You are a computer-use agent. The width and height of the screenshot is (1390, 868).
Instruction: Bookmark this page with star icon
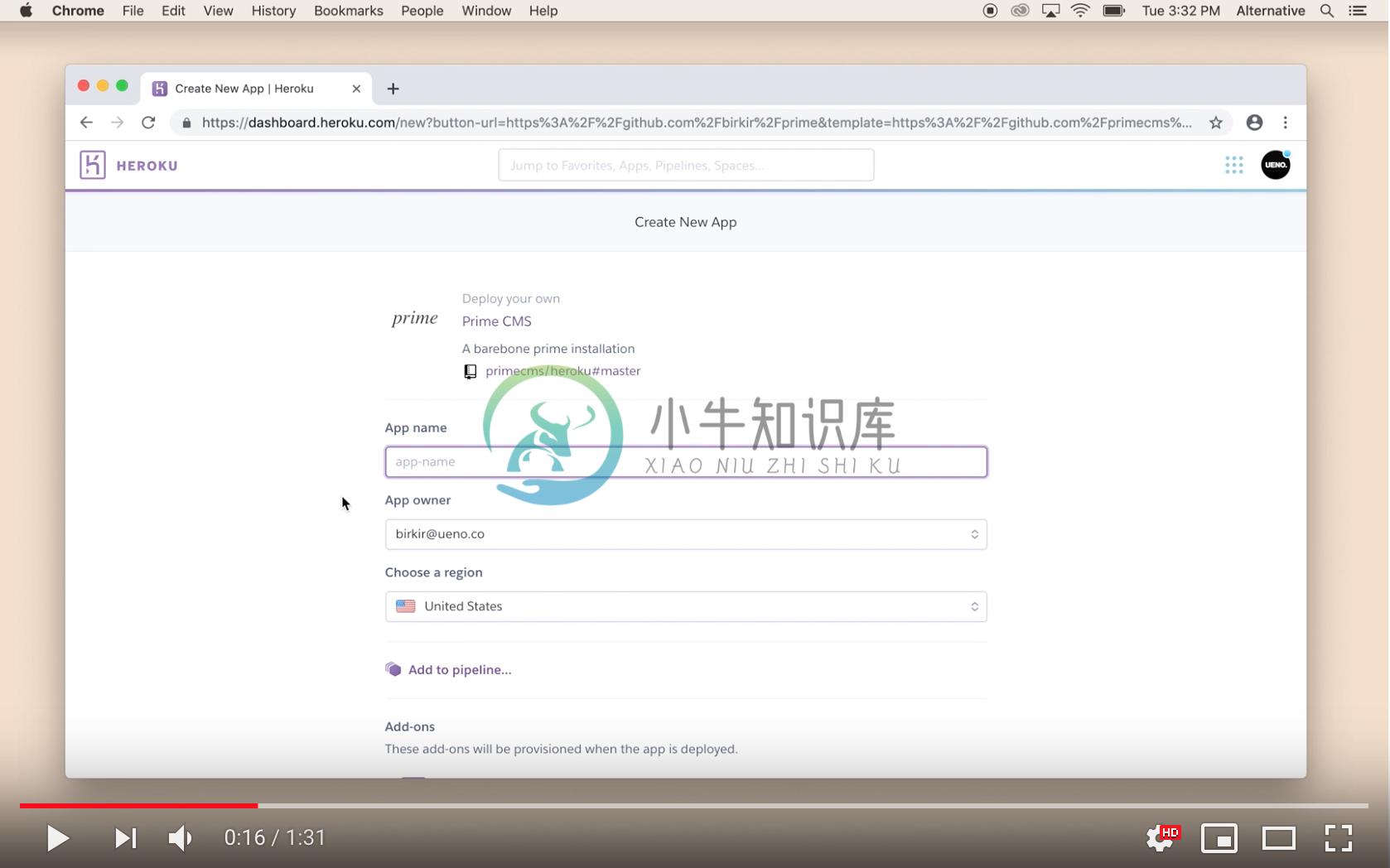(x=1215, y=123)
